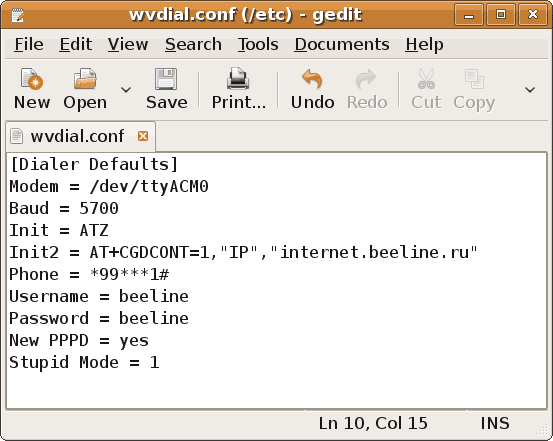Open the Tools menu
Image resolution: width=553 pixels, height=441 pixels.
[258, 45]
